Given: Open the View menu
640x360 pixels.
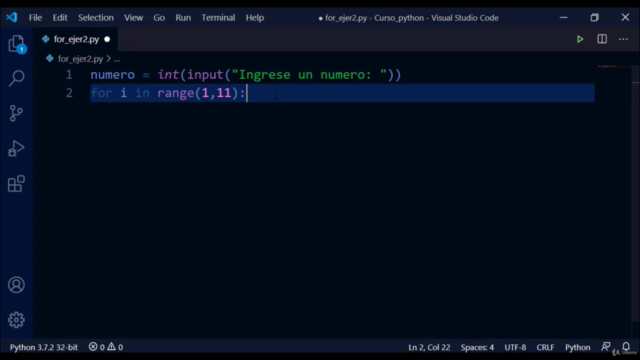Looking at the screenshot, I should tap(133, 18).
